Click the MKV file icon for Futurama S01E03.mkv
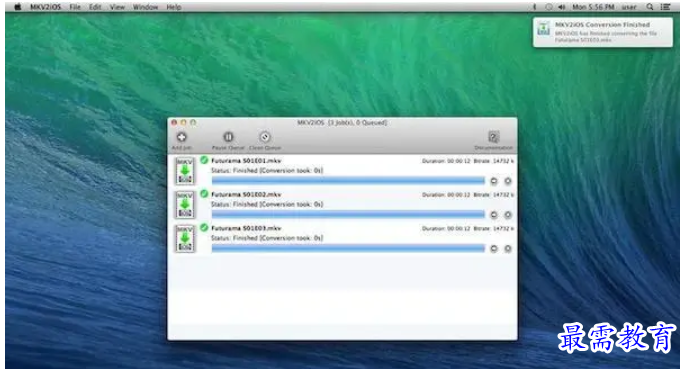This screenshot has width=682, height=369. tap(185, 238)
